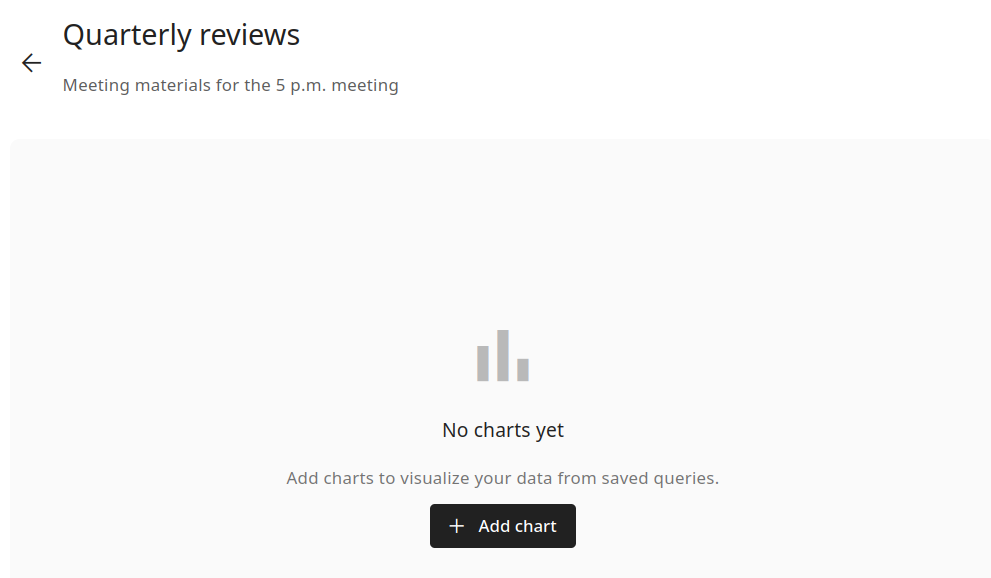Click the leftmost bar of the chart icon
This screenshot has width=991, height=578.
coord(483,363)
